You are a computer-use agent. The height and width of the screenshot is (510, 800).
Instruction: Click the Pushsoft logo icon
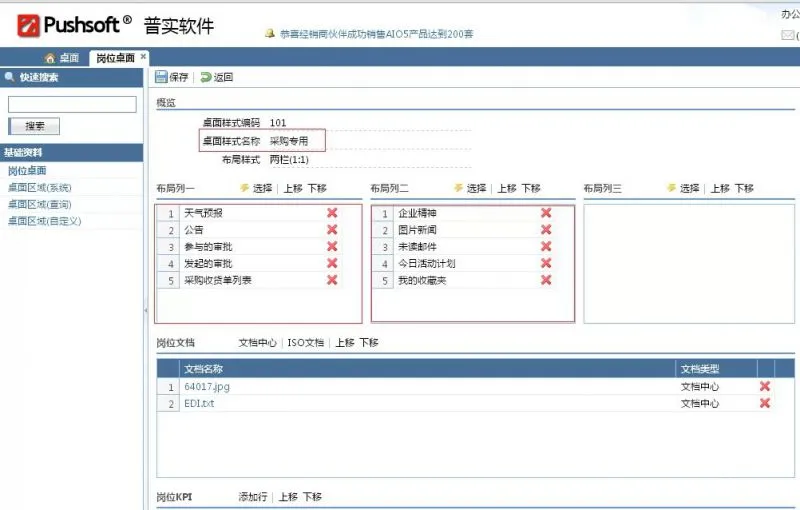click(x=28, y=25)
